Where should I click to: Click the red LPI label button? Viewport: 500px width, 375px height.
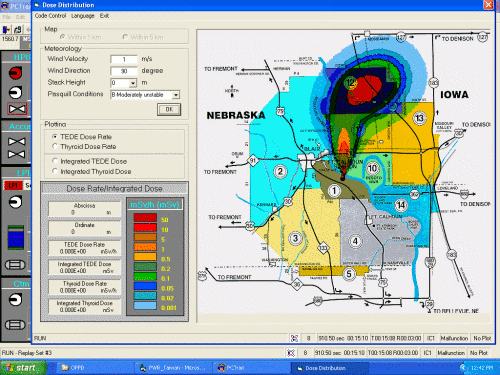point(13,185)
